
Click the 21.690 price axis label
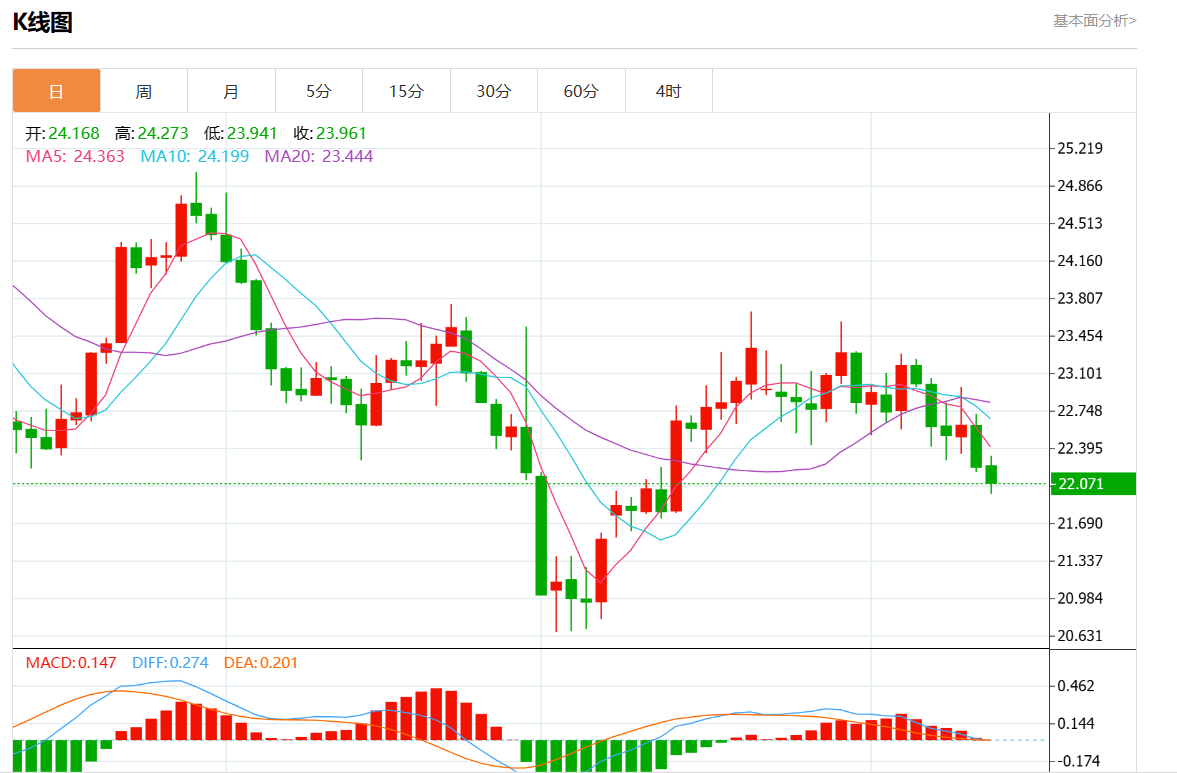[1080, 523]
